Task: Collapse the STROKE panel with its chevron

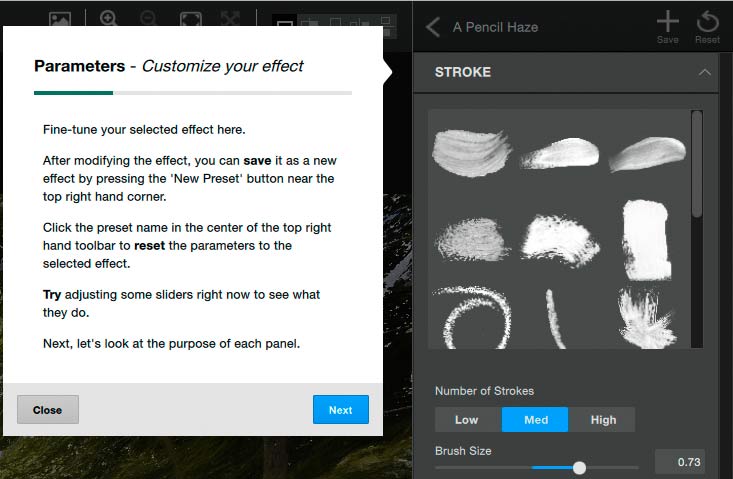Action: click(x=705, y=72)
